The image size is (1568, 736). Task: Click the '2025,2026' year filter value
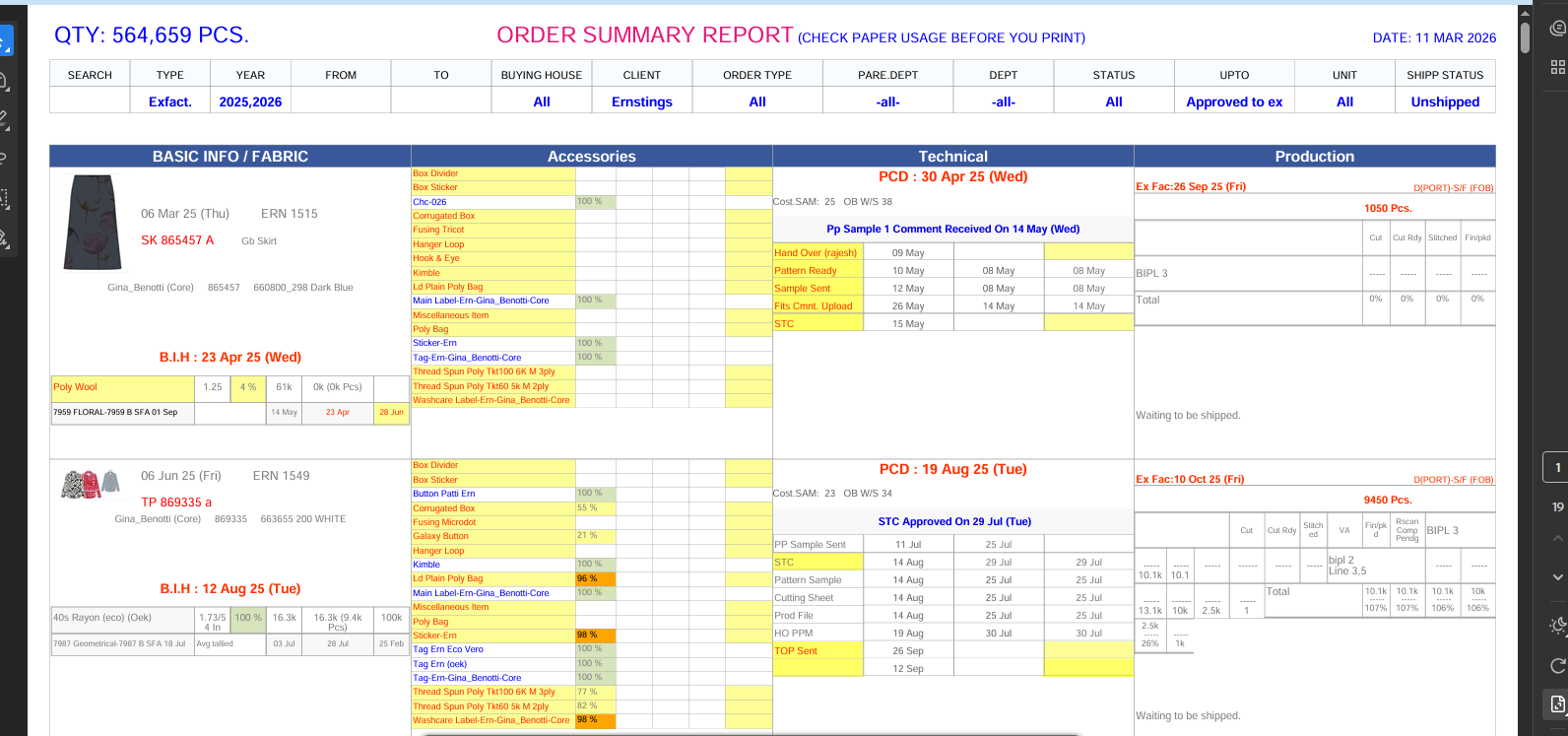[x=250, y=101]
